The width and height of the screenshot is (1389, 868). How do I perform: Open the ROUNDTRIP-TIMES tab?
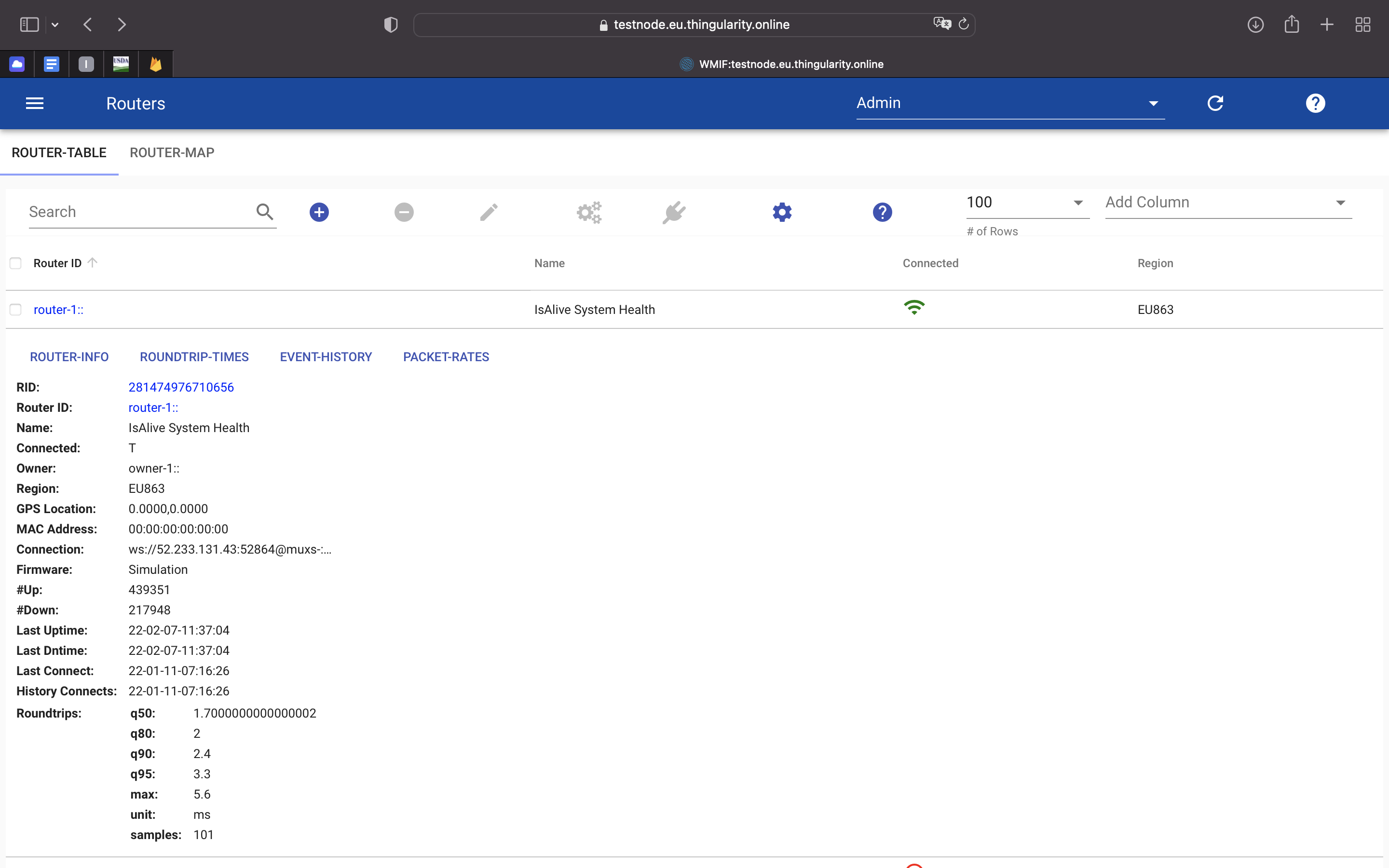point(194,356)
